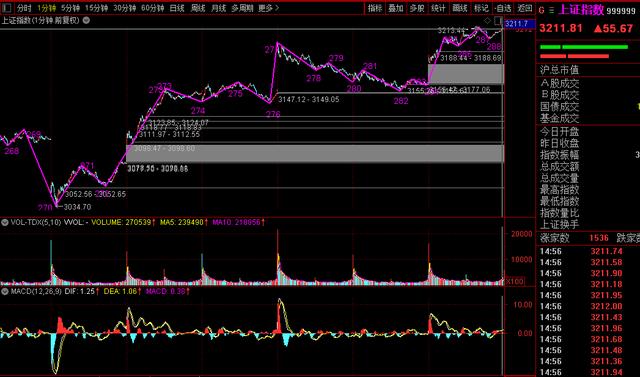Switch to 60分钟 period
The image size is (640, 377).
[153, 8]
